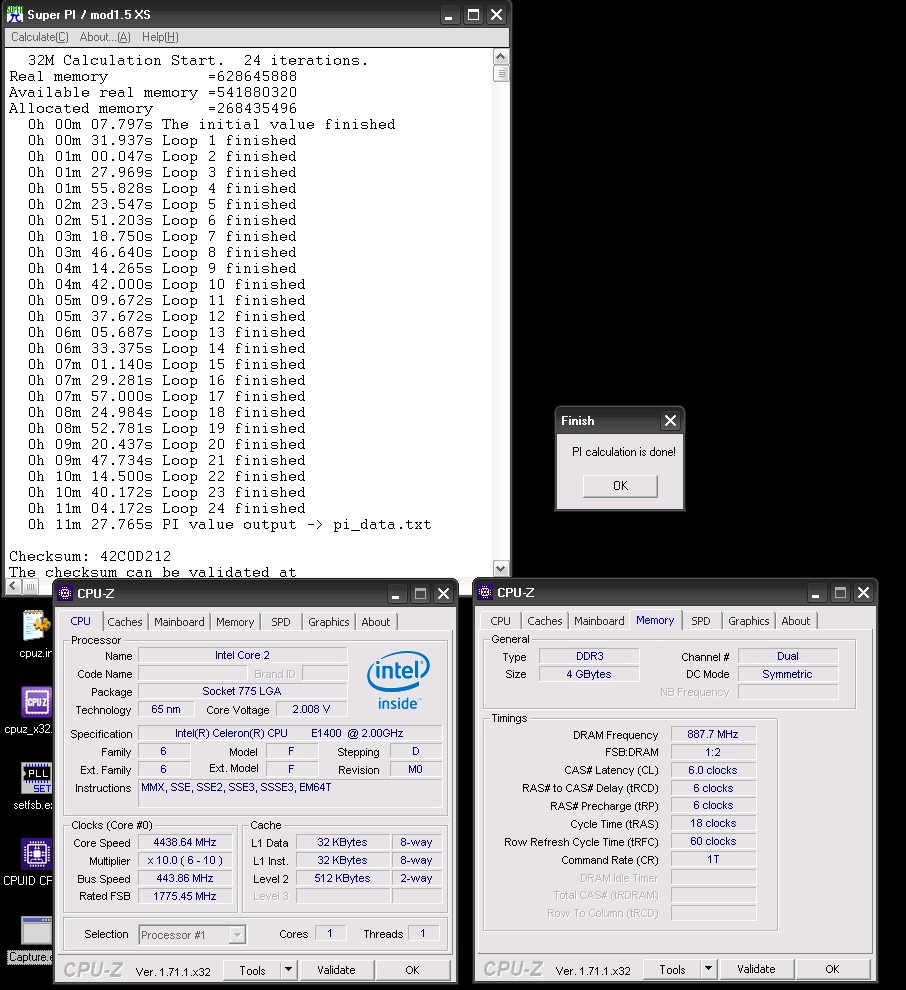This screenshot has width=906, height=990.
Task: Switch to Graphics tab in left CPU-Z
Action: pos(328,622)
